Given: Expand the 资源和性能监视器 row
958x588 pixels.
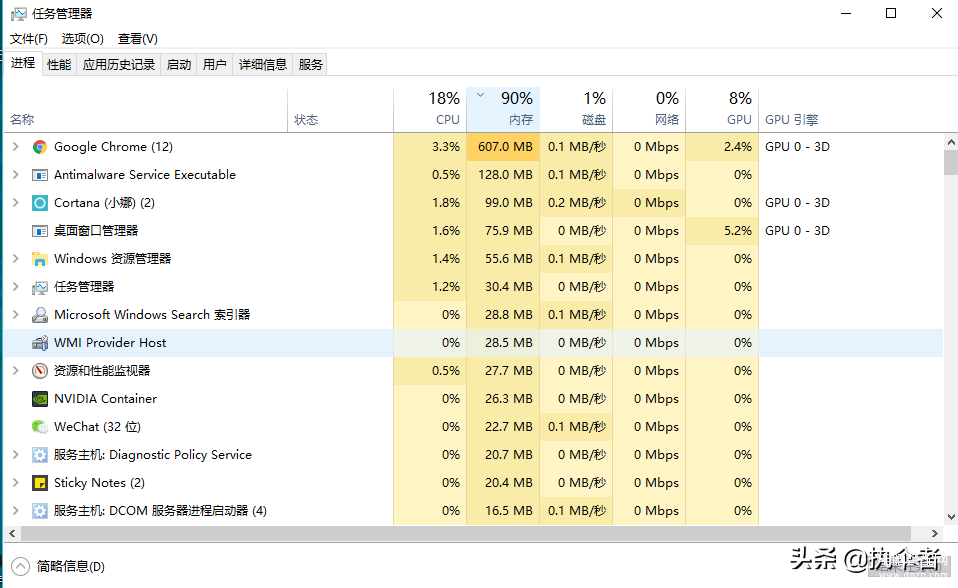Looking at the screenshot, I should [16, 371].
